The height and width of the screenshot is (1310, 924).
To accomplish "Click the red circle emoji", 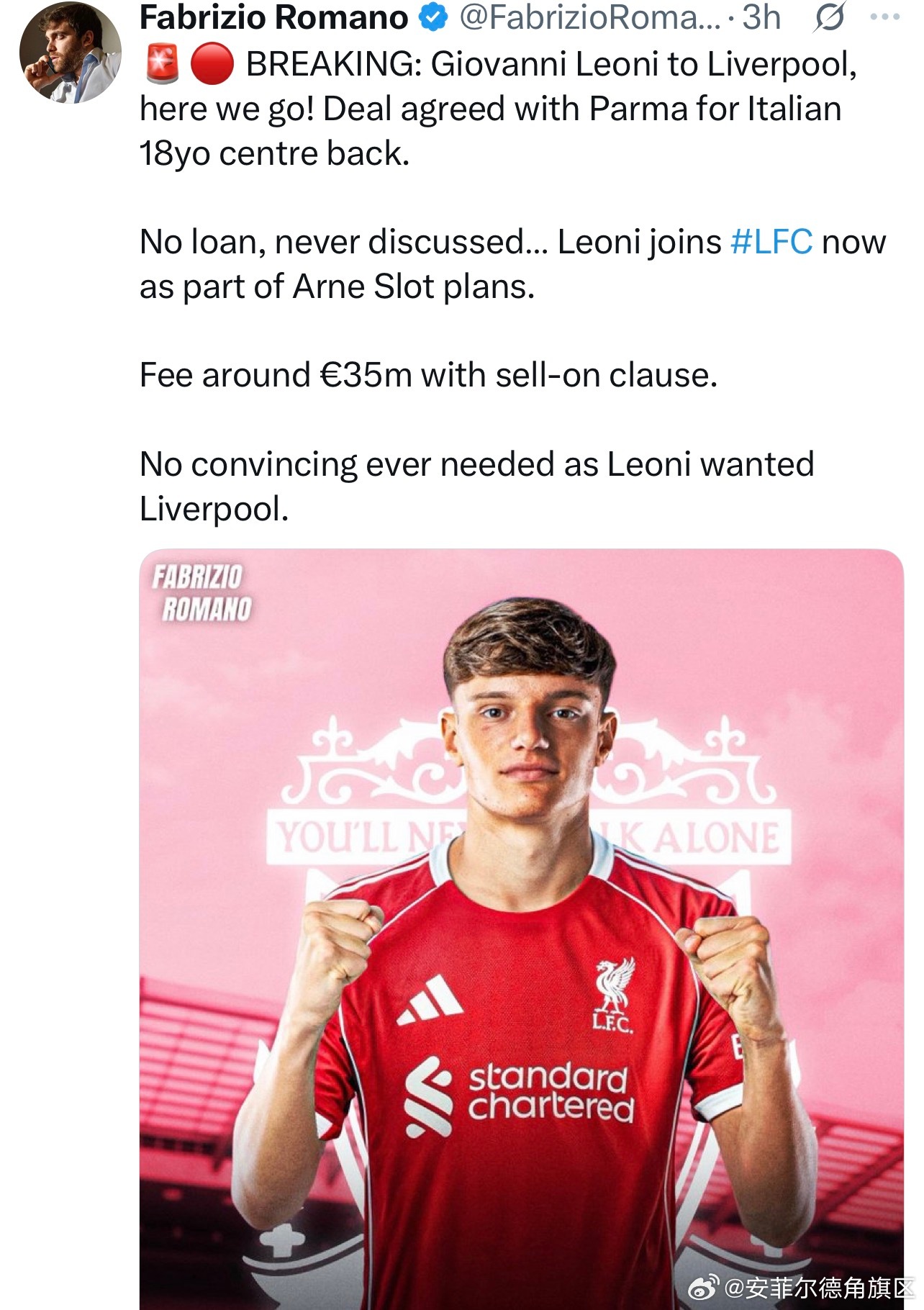I will click(212, 64).
